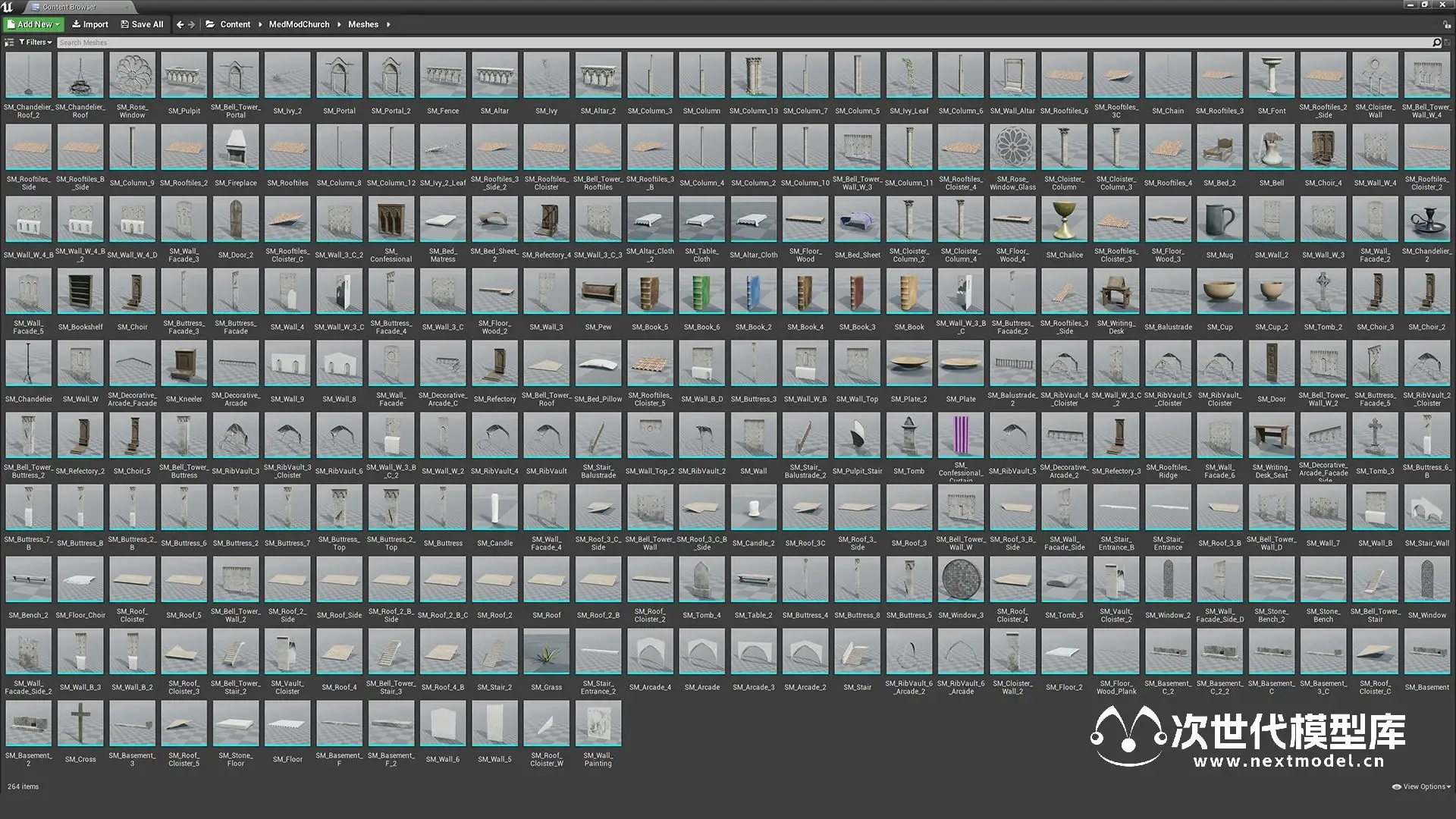Click the back navigation arrow
1456x819 pixels.
pyautogui.click(x=180, y=24)
